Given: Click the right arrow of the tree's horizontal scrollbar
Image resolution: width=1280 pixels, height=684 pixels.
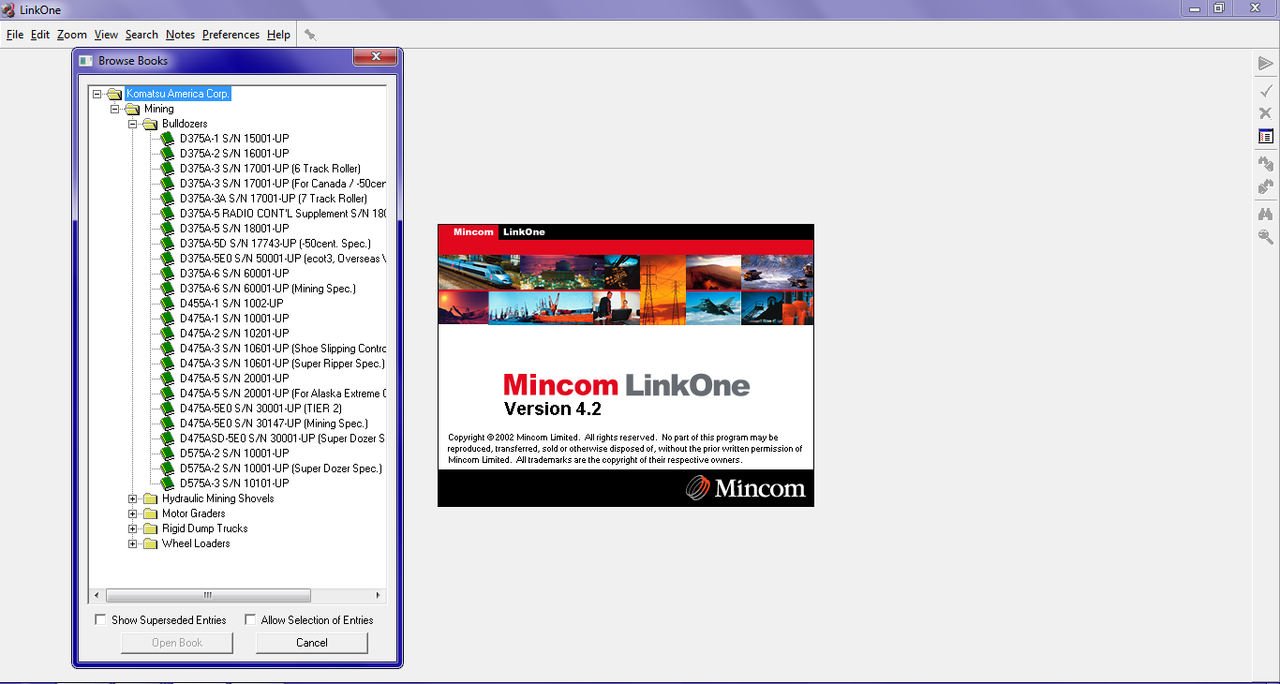Looking at the screenshot, I should pos(378,595).
